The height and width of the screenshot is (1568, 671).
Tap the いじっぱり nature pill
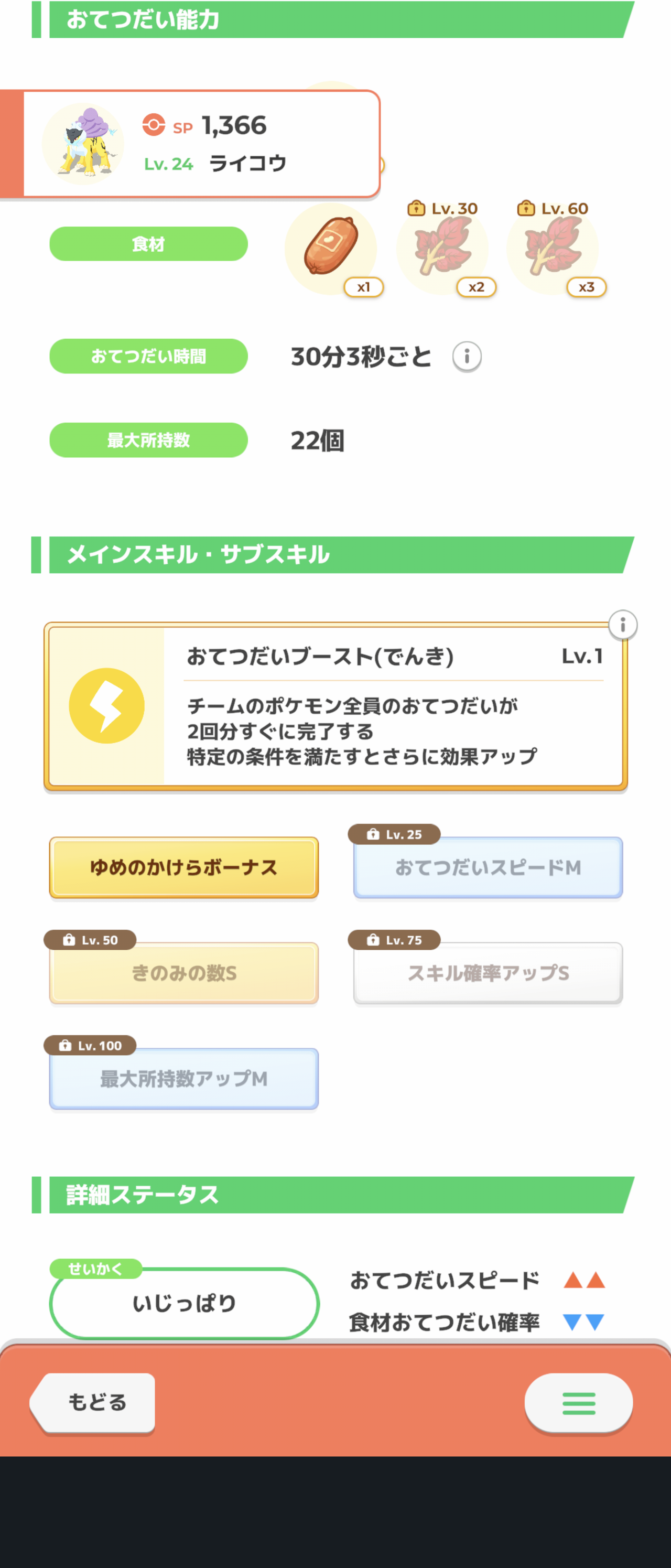(185, 1303)
